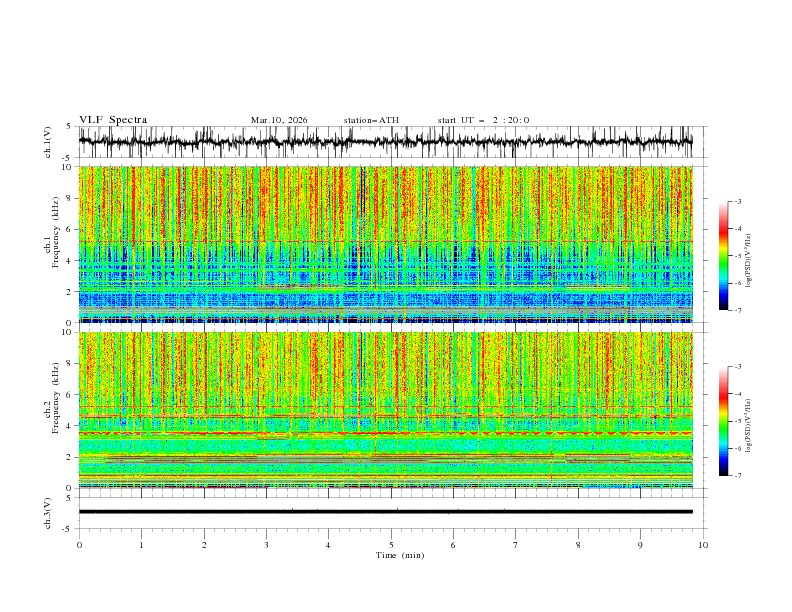Click the "-3" label on ch.1 color bar
The width and height of the screenshot is (792, 612).
[737, 201]
